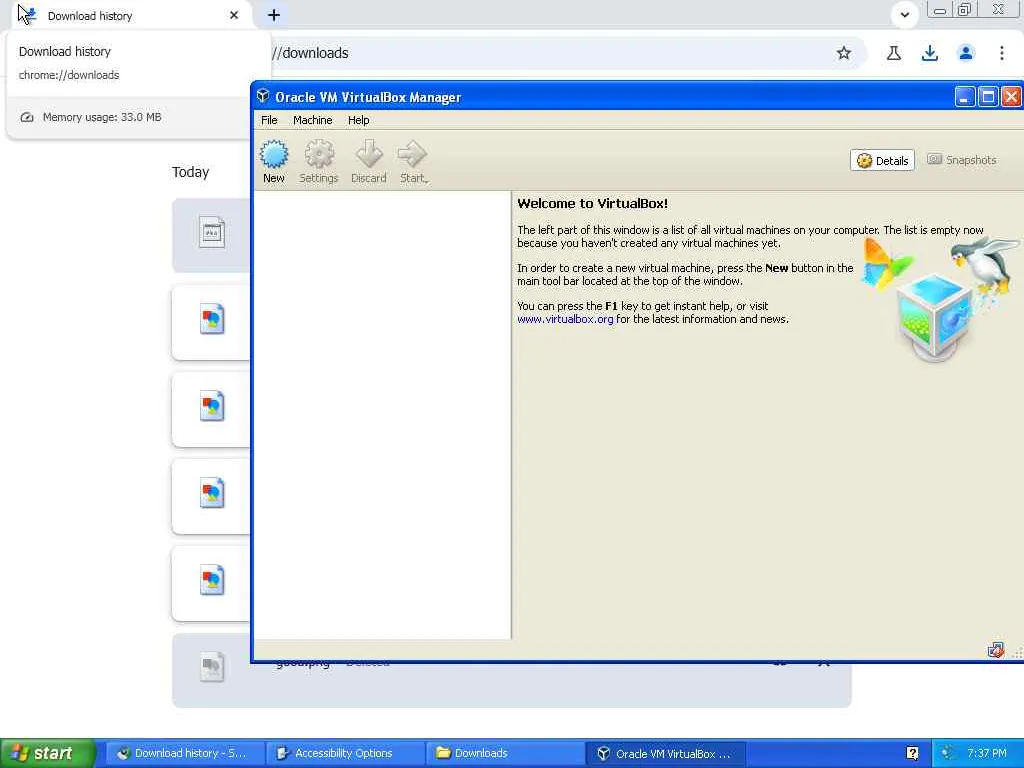
Task: Click the empty virtual machine list pane
Action: (382, 415)
